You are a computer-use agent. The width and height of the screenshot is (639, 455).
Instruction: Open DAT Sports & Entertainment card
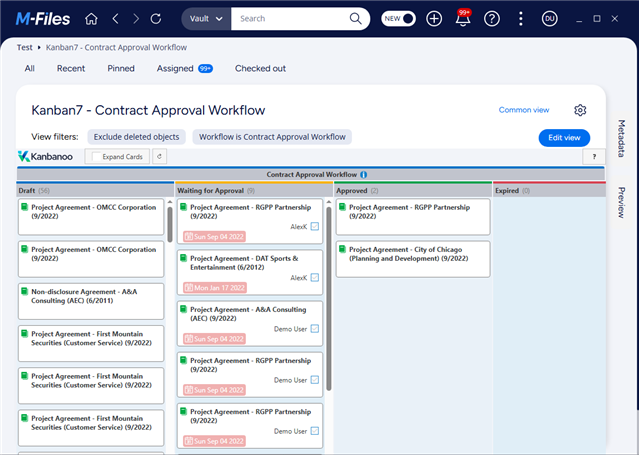point(250,272)
